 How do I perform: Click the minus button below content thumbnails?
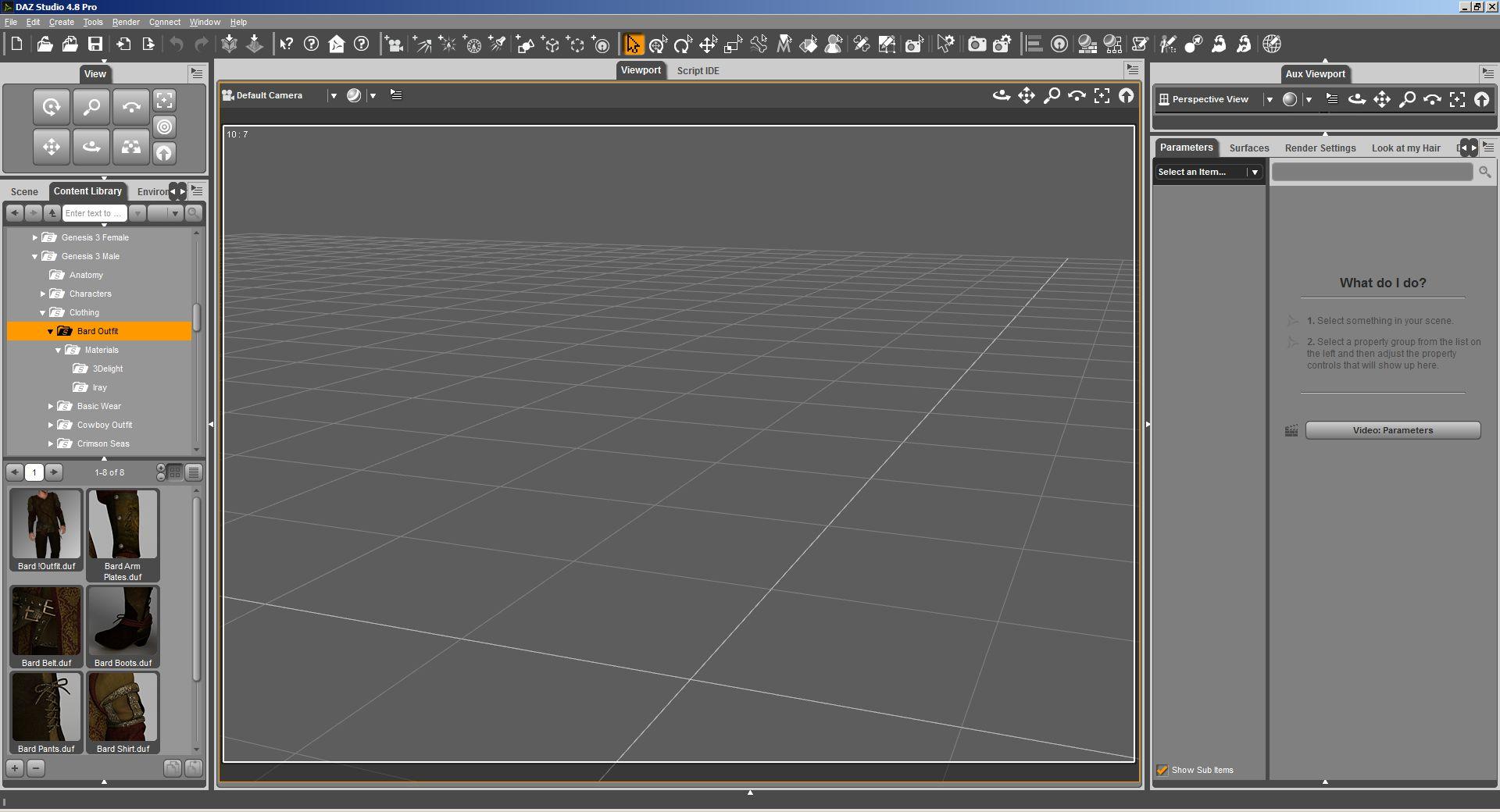click(36, 768)
